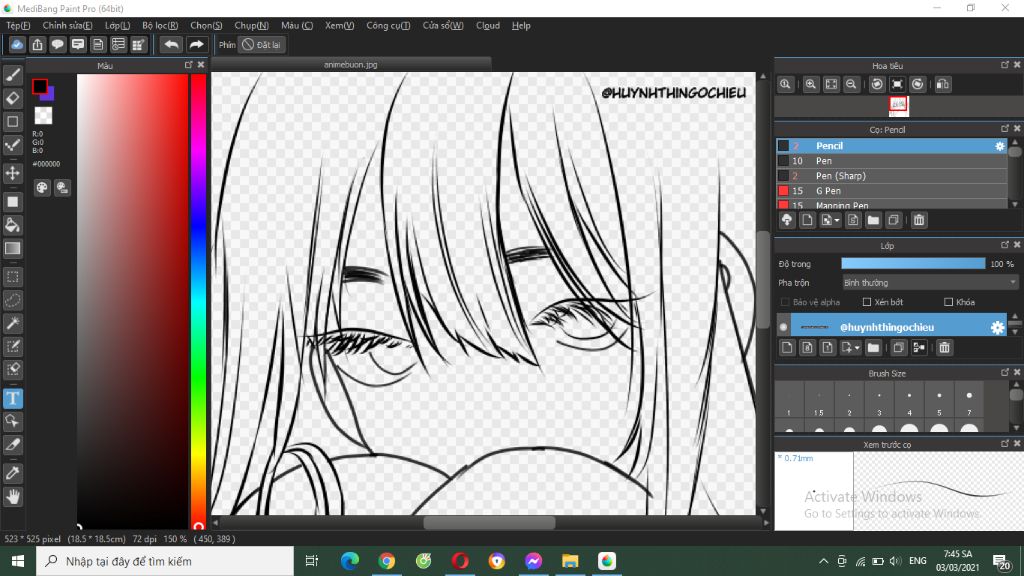
Task: Show hidden system tray icons
Action: 824,561
